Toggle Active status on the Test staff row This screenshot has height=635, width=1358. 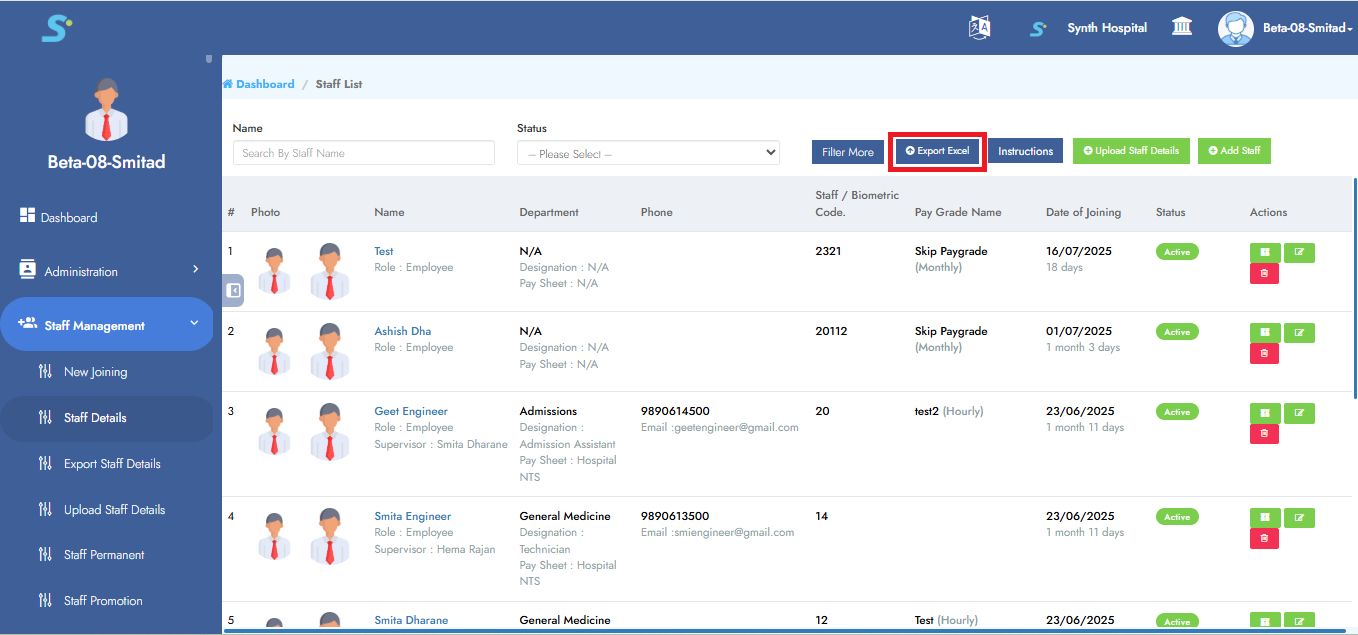1177,251
